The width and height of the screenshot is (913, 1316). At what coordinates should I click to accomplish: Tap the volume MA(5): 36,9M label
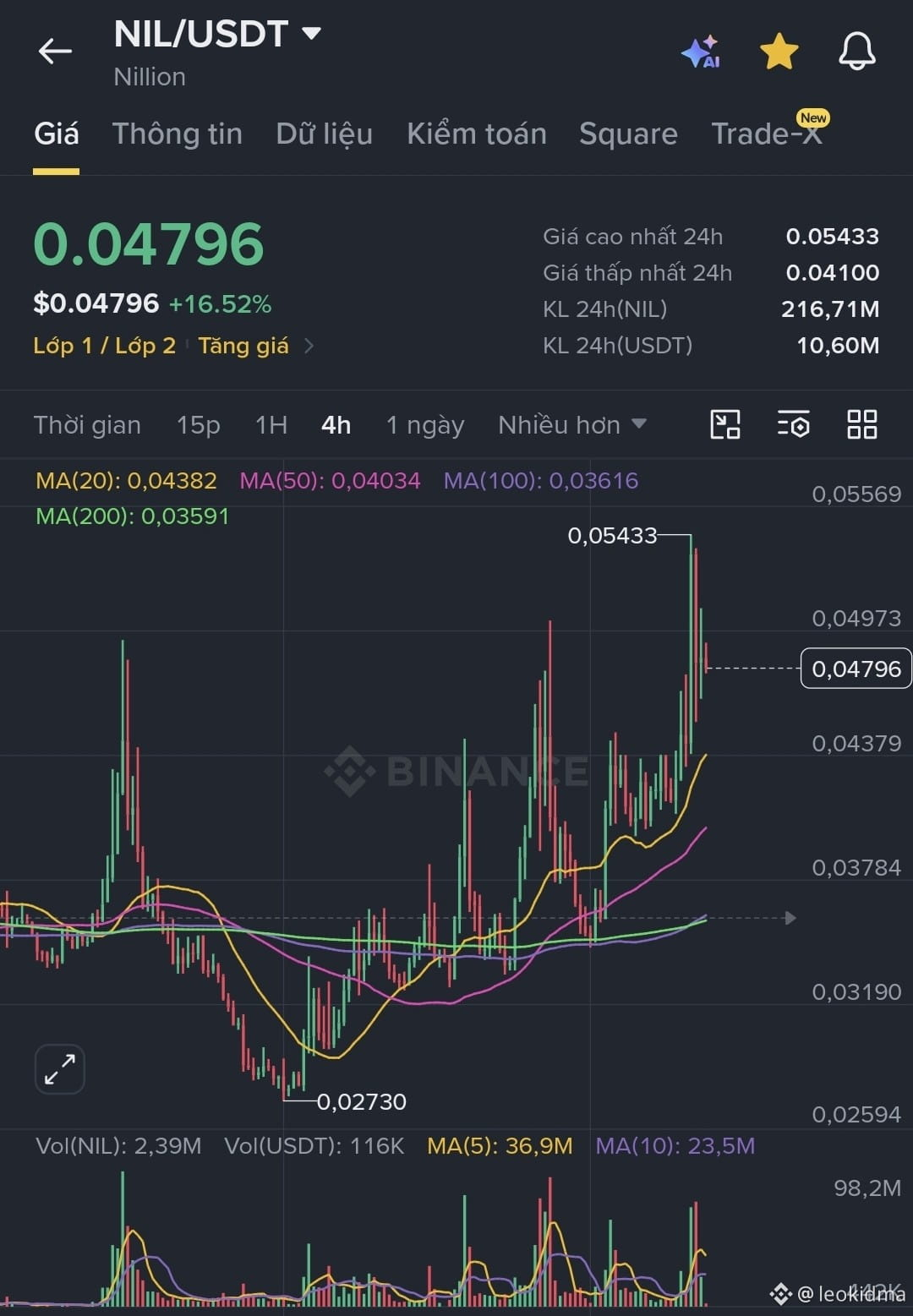(x=500, y=1146)
